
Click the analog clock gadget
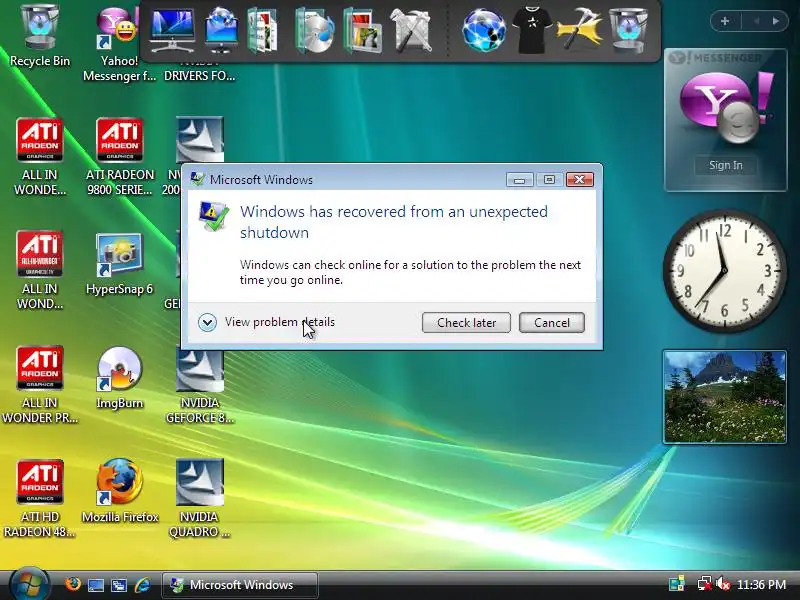pos(724,270)
